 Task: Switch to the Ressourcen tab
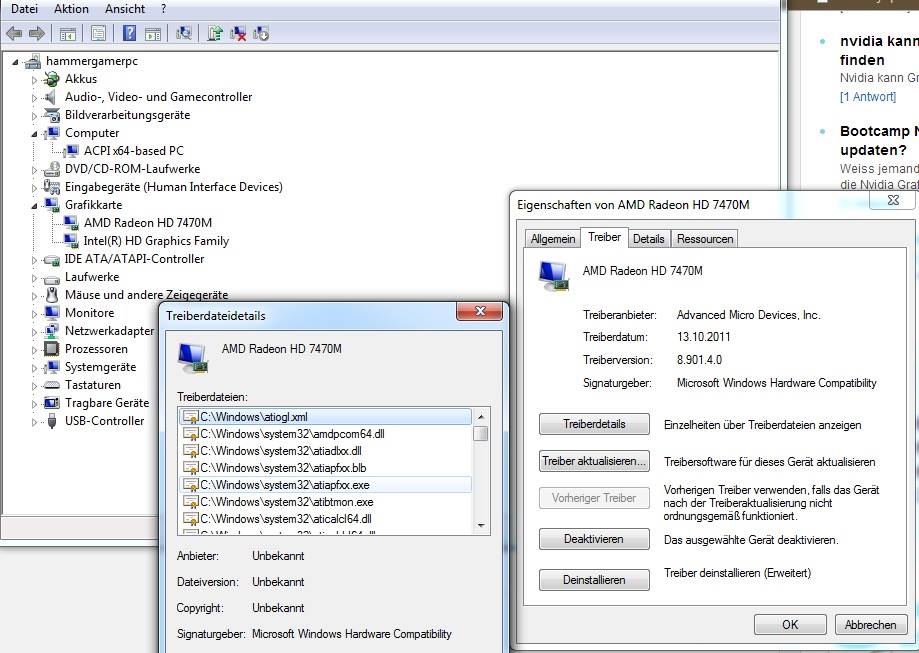click(x=704, y=239)
